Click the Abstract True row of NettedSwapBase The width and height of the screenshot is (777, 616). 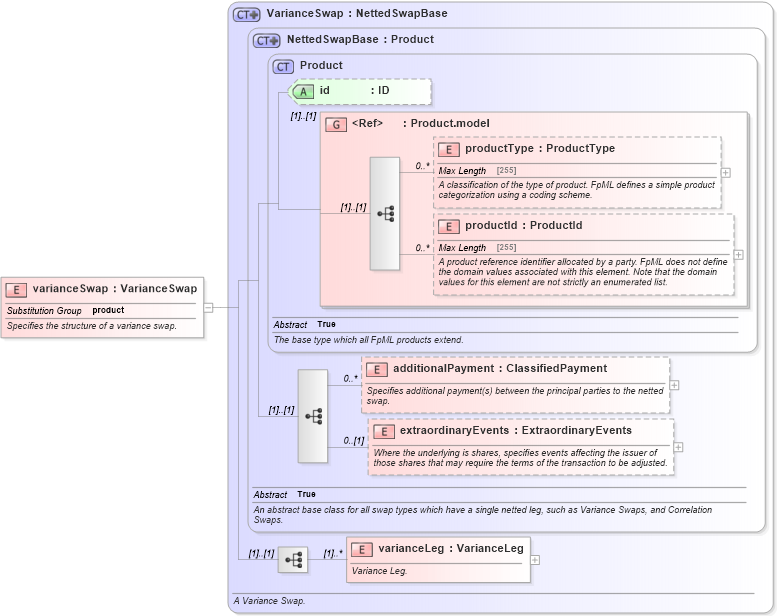[284, 494]
